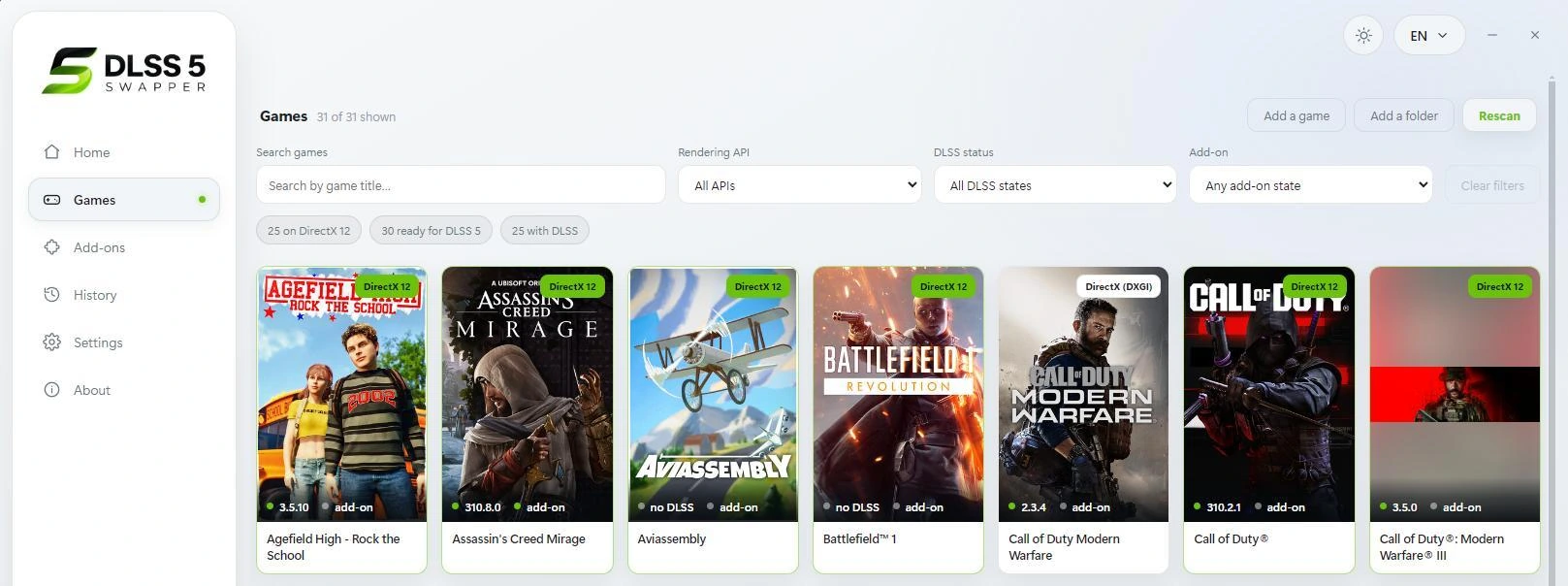Click the Rescan button
The height and width of the screenshot is (586, 1568).
tap(1499, 115)
